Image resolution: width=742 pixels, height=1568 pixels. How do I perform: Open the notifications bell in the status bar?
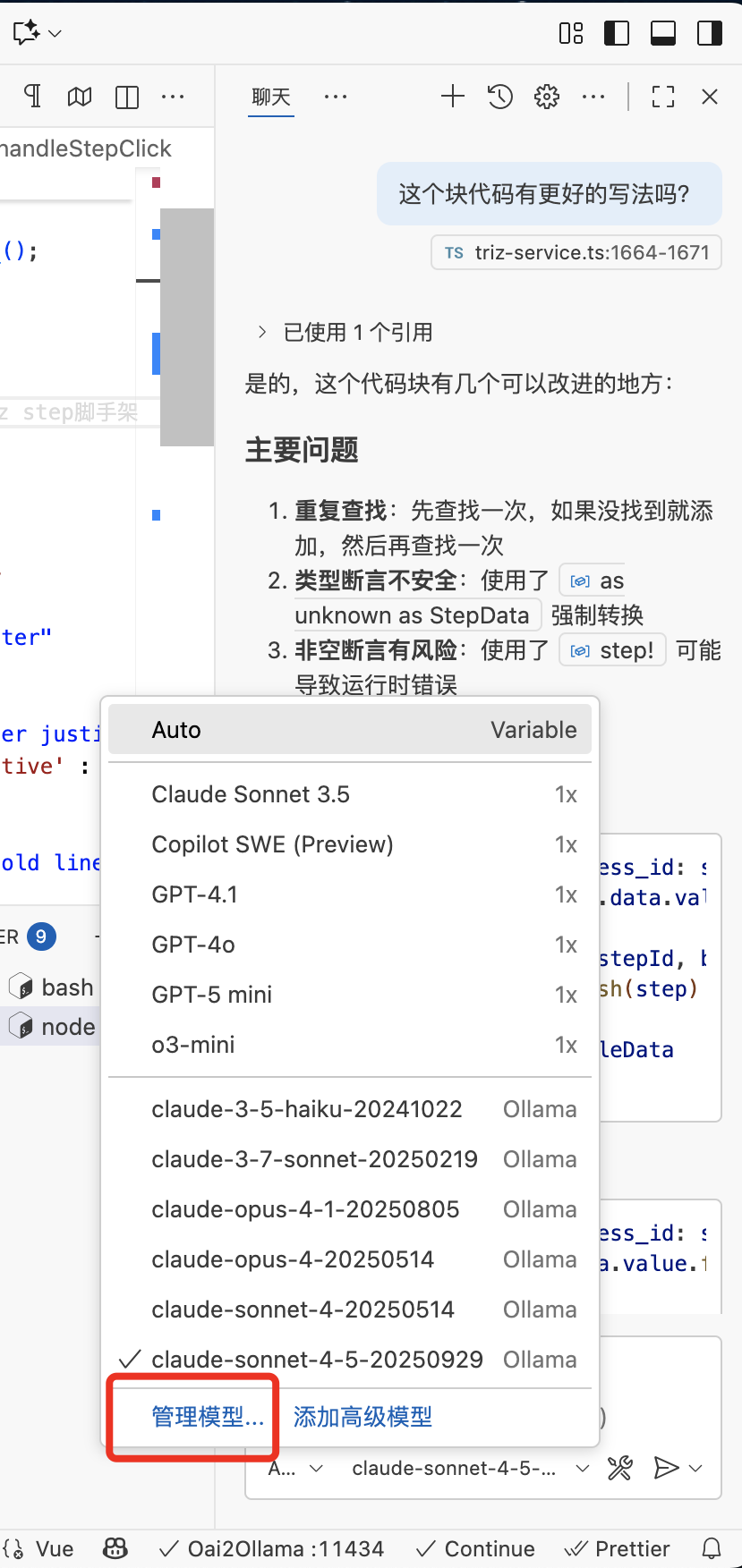(711, 1548)
